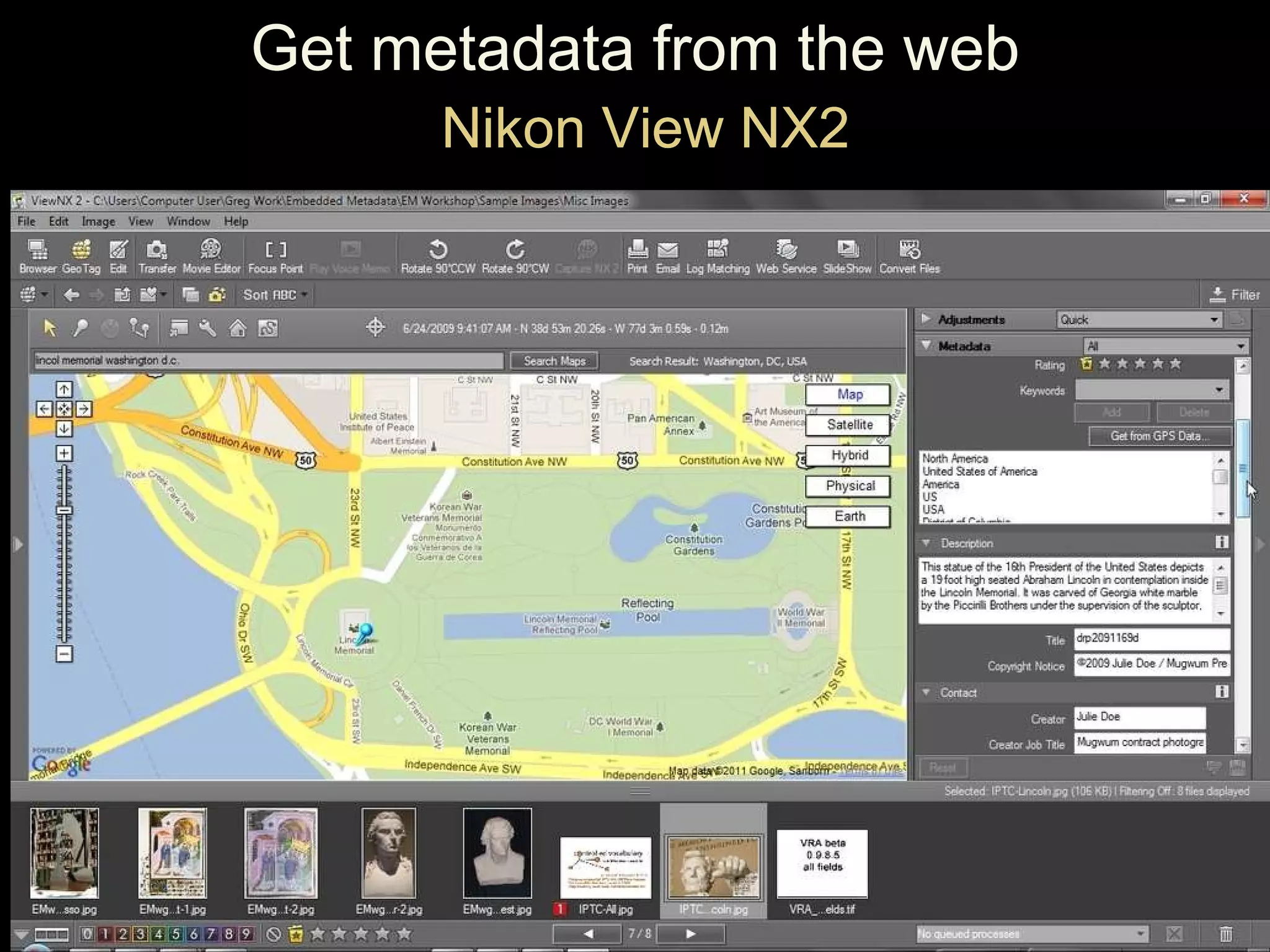Toggle label 3 filter
This screenshot has height=952, width=1270.
click(x=141, y=934)
